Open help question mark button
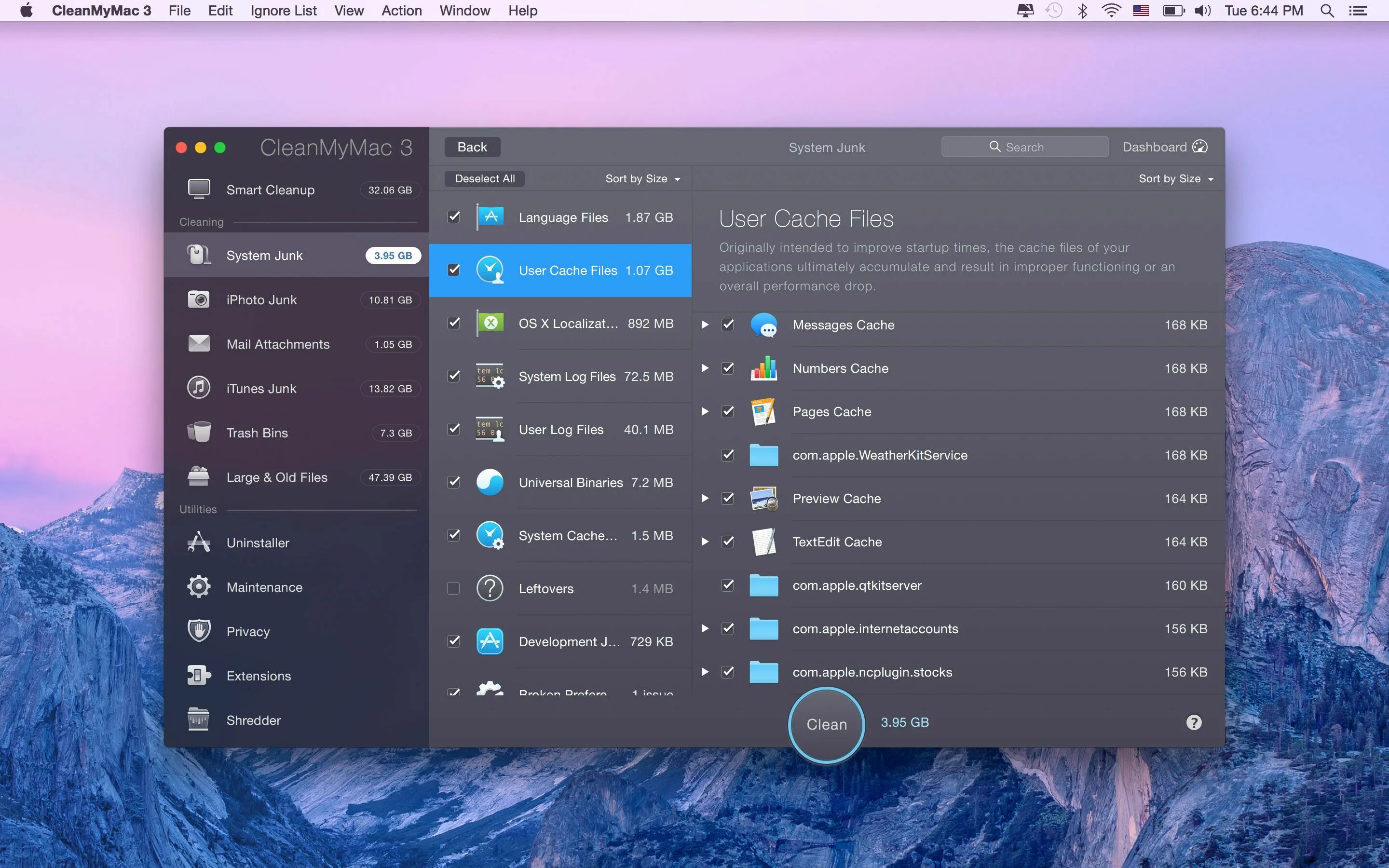This screenshot has height=868, width=1389. (x=1194, y=722)
